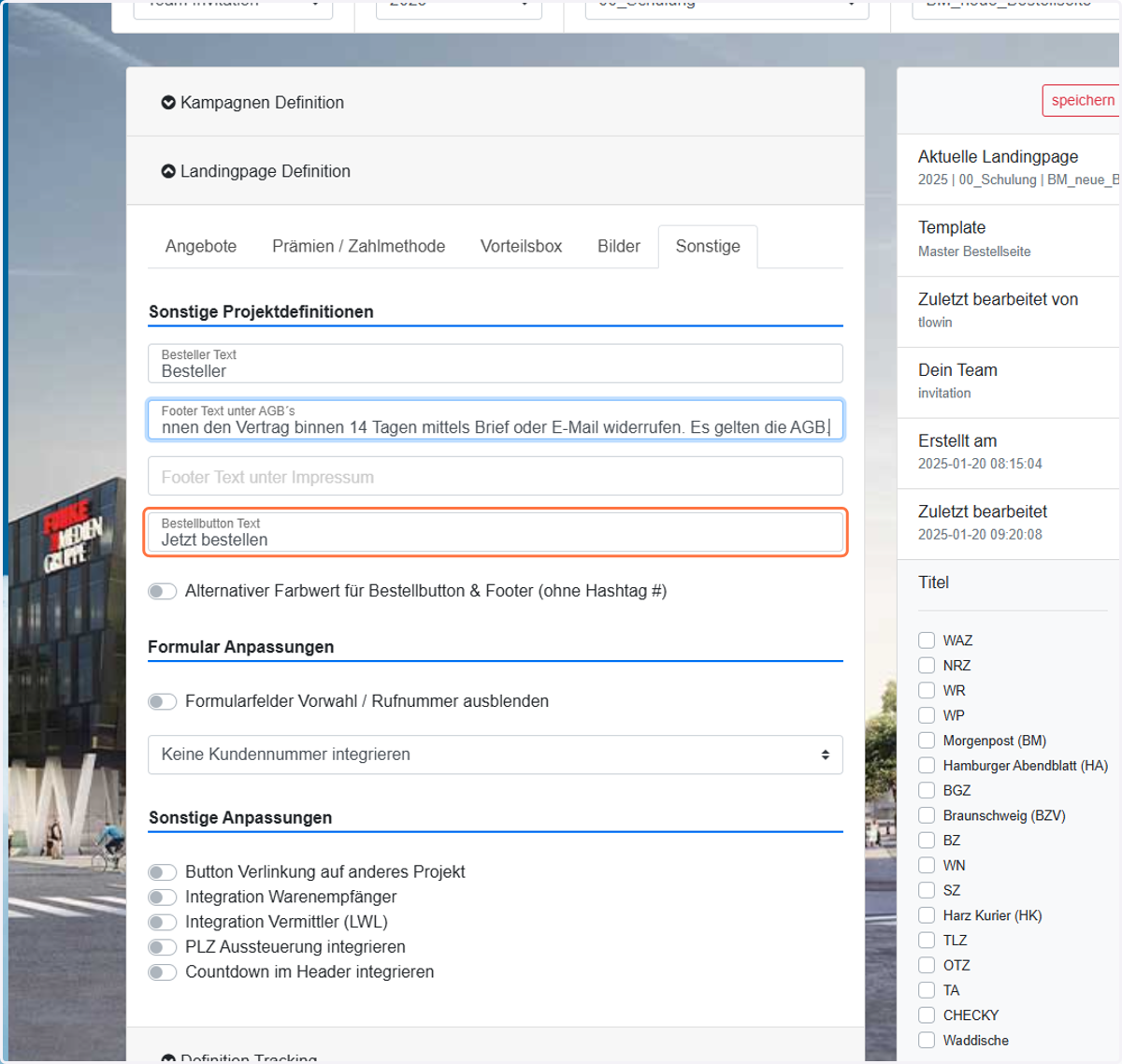Click the Footer Text unter Impressum field
The height and width of the screenshot is (1064, 1122).
496,476
